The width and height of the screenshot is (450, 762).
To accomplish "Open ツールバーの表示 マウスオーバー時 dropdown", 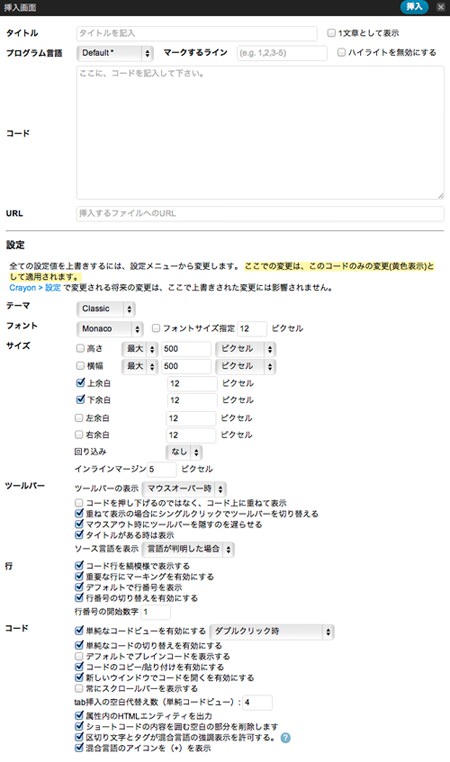I will coord(184,489).
